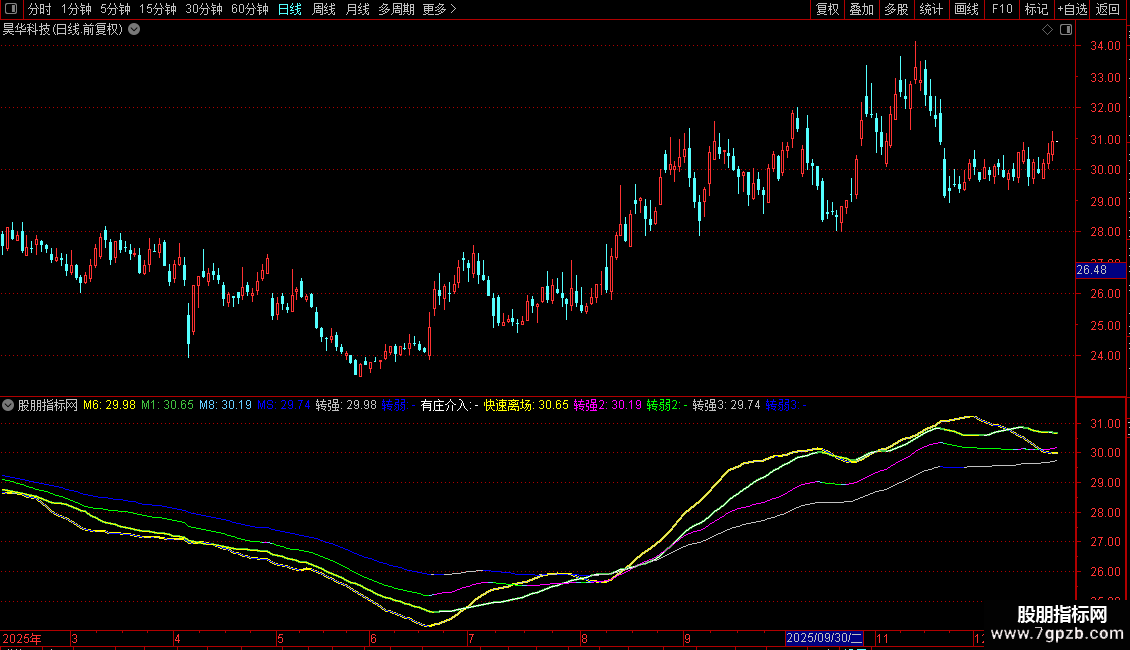Screen dimensions: 1130x650
Task: Click the 26.48 price marker on axis
Action: tap(1091, 270)
